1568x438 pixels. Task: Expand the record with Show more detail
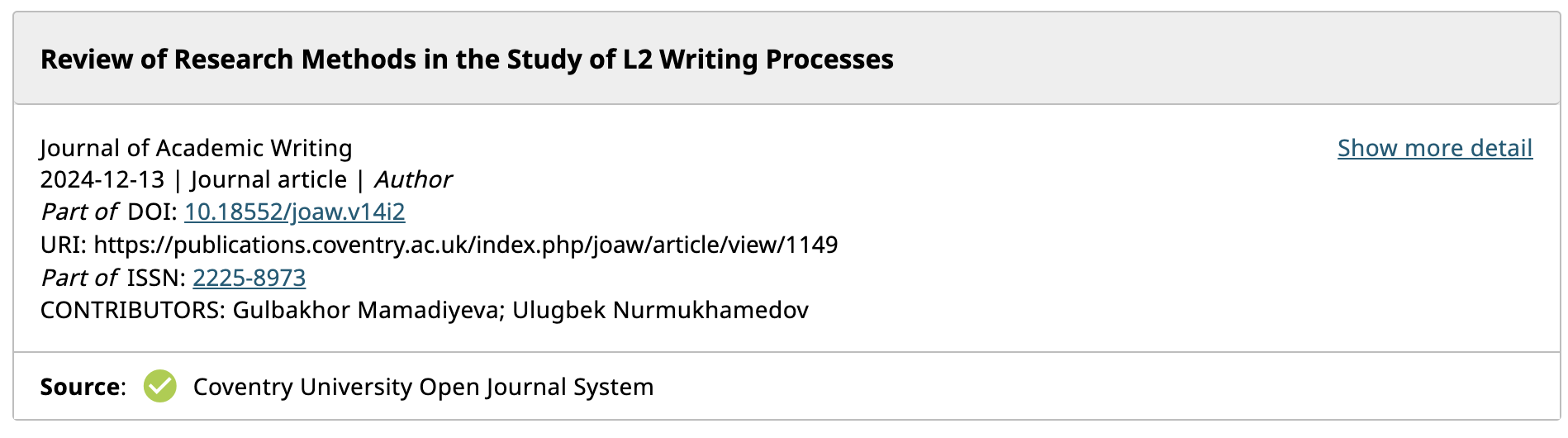pos(1435,148)
